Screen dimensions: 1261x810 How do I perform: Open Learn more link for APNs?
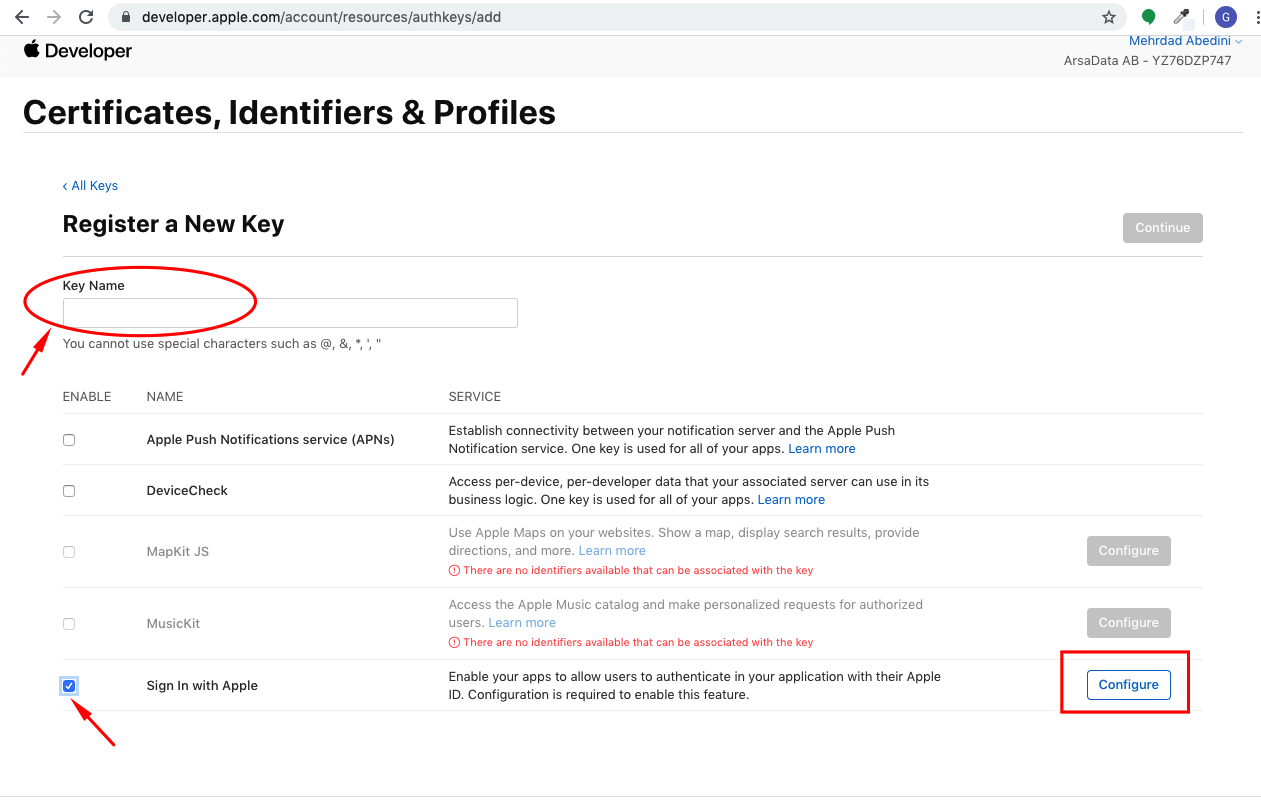tap(821, 449)
